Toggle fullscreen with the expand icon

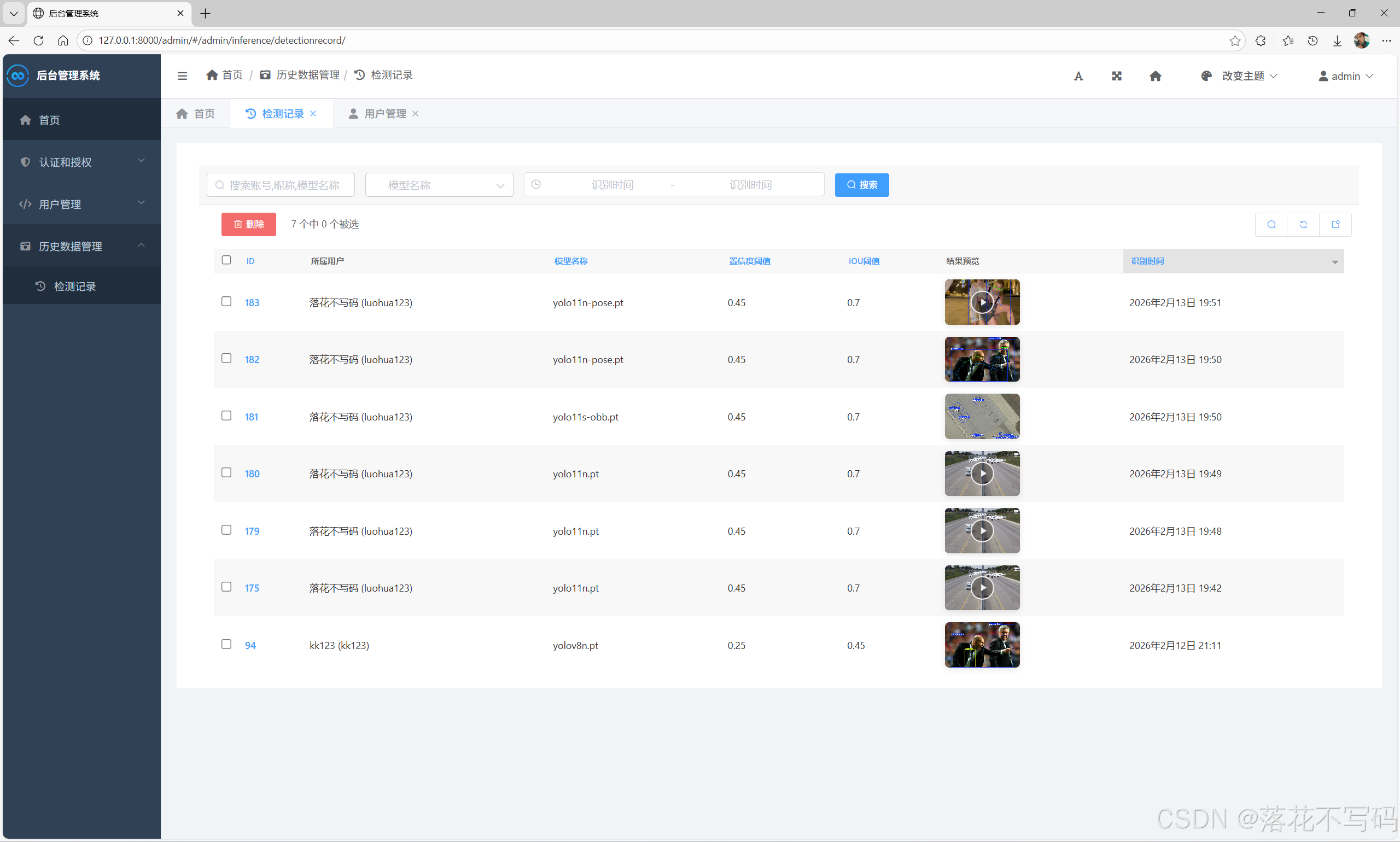(x=1116, y=76)
